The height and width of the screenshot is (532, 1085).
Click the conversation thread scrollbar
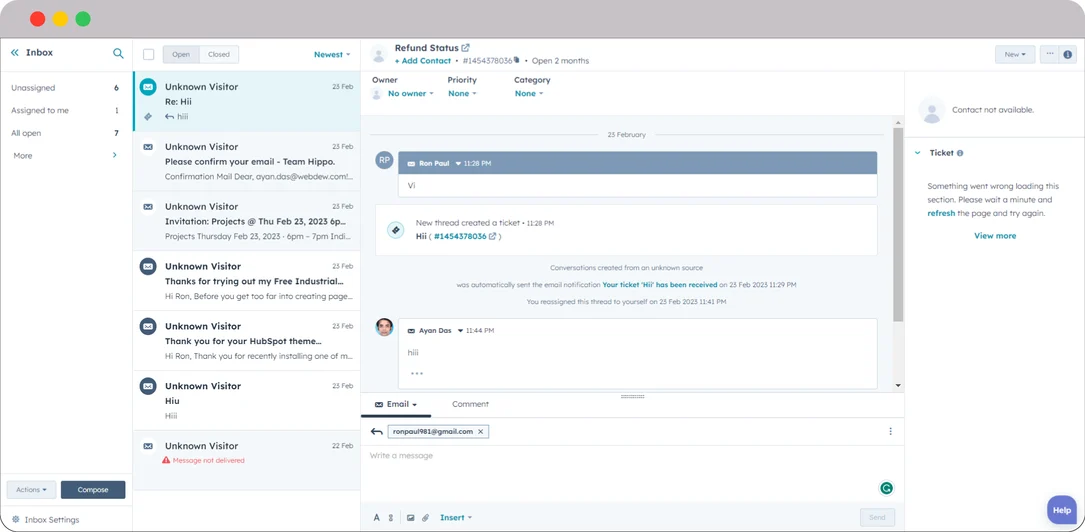coord(897,225)
